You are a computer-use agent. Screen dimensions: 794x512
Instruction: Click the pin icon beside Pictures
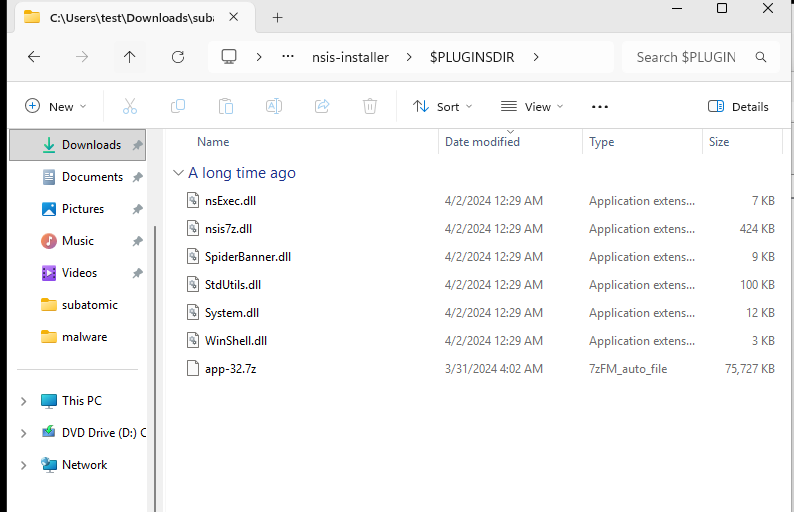137,209
